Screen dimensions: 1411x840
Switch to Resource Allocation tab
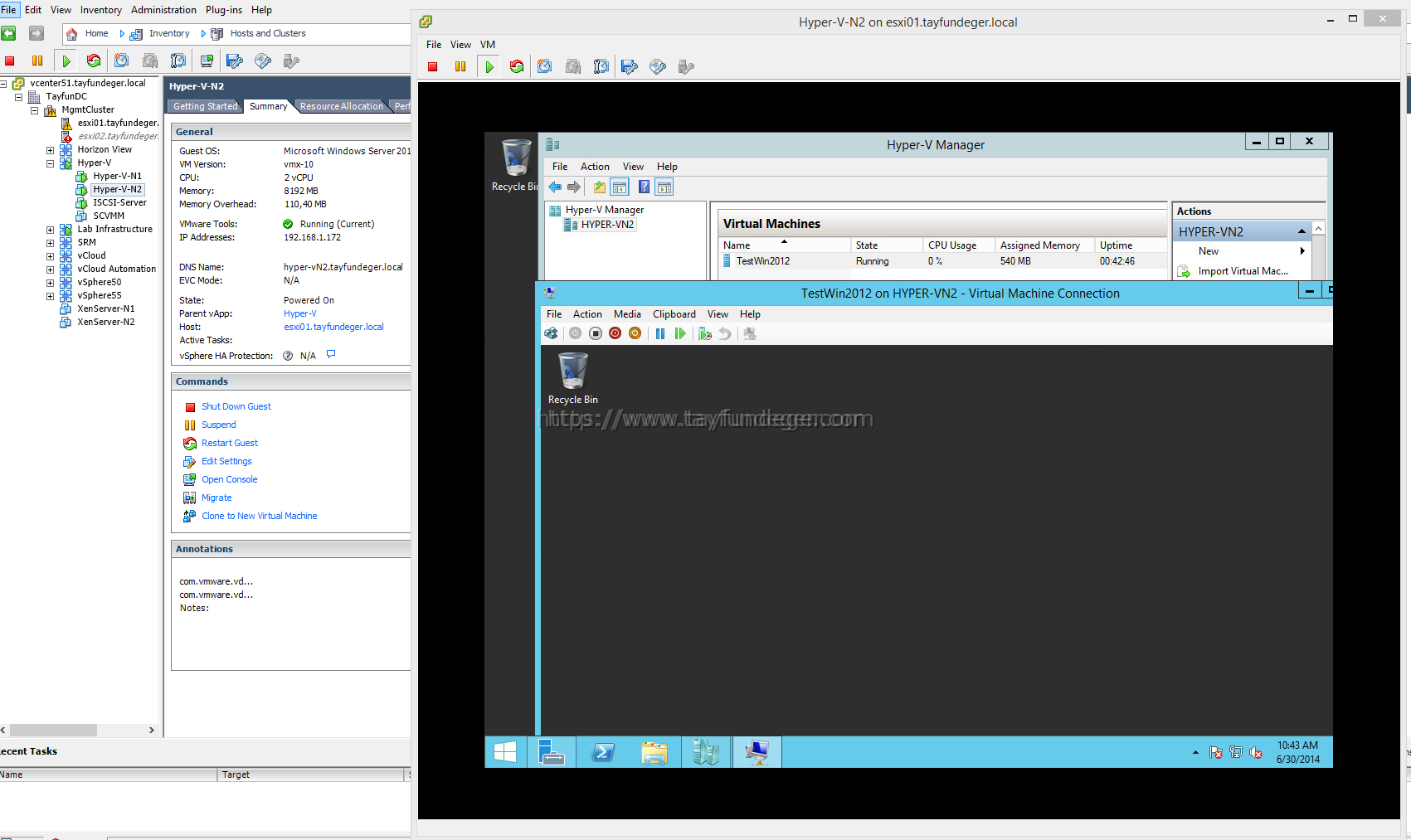(x=342, y=106)
